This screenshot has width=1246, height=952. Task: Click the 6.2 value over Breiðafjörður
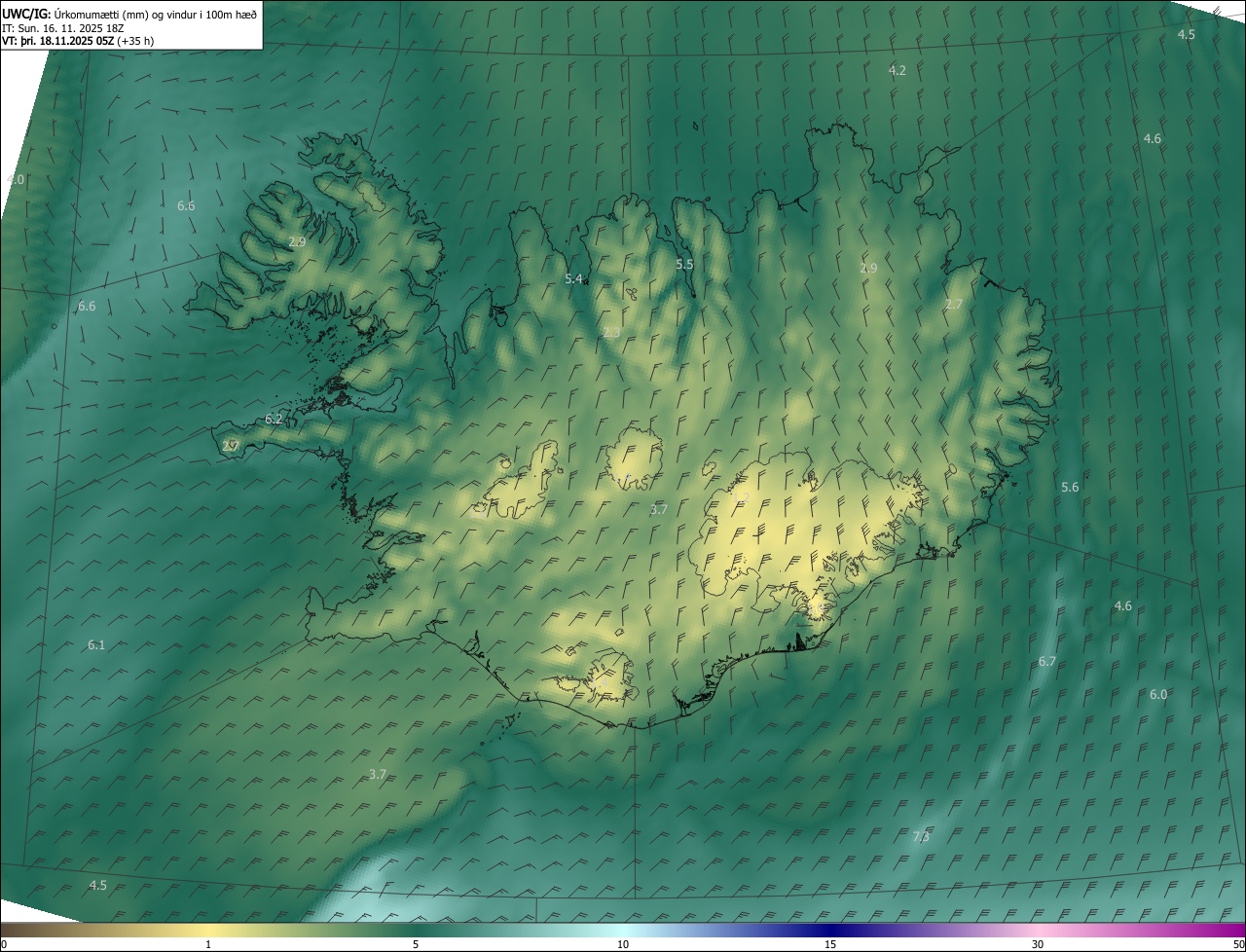coord(274,420)
